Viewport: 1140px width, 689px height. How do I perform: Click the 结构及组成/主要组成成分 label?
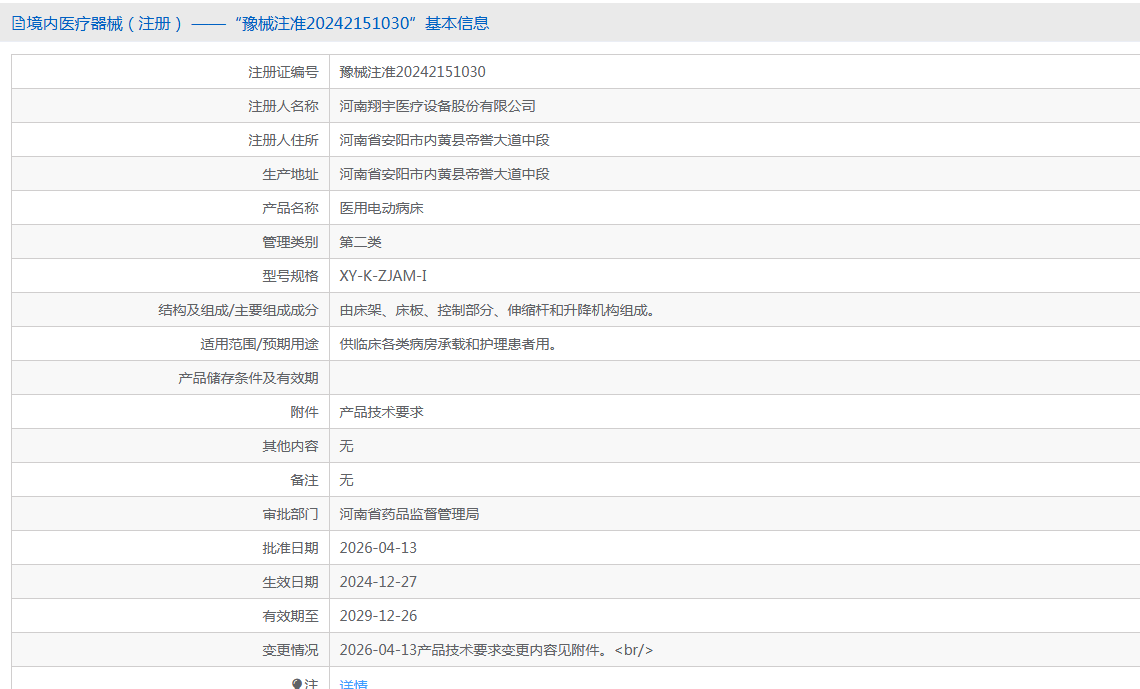(238, 310)
